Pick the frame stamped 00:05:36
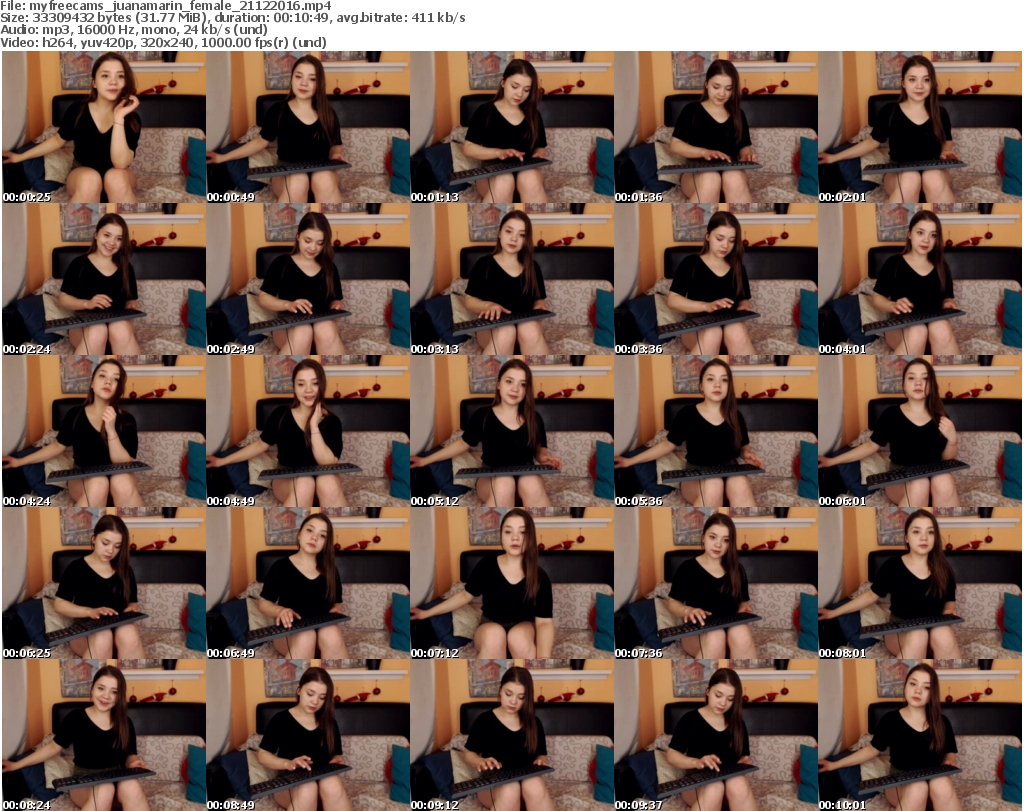 (716, 432)
